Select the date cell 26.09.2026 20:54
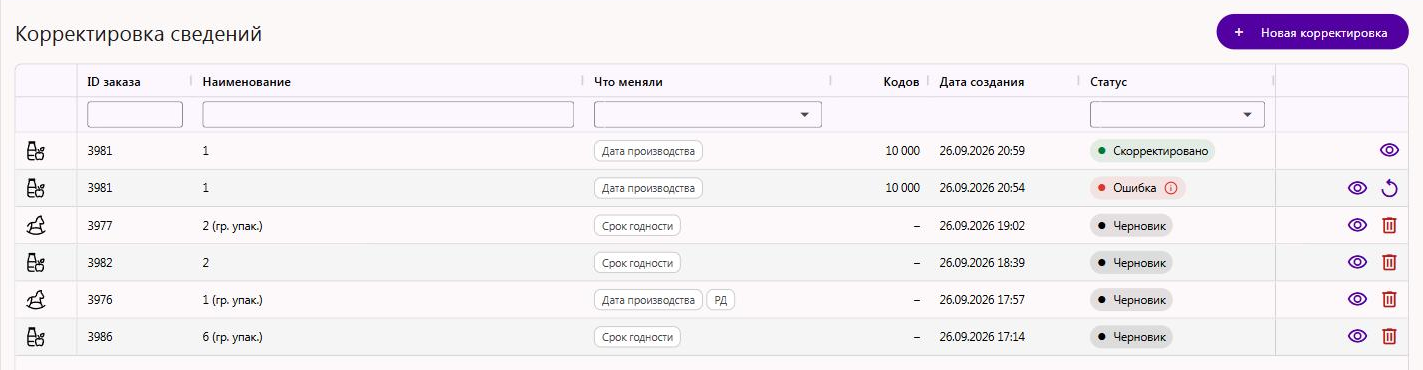Viewport: 1423px width, 370px height. [x=982, y=188]
